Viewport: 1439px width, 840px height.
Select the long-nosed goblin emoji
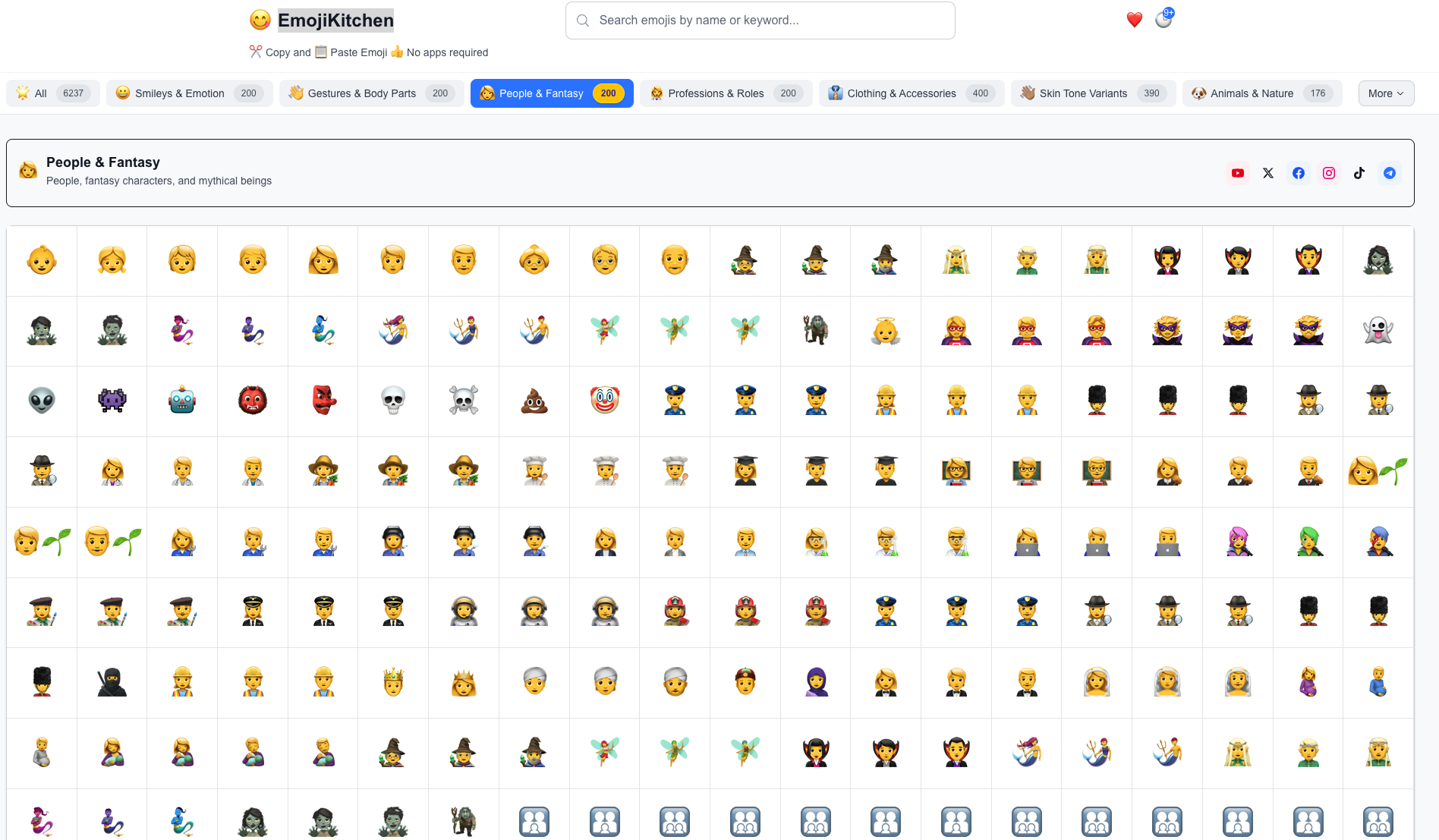pyautogui.click(x=323, y=401)
